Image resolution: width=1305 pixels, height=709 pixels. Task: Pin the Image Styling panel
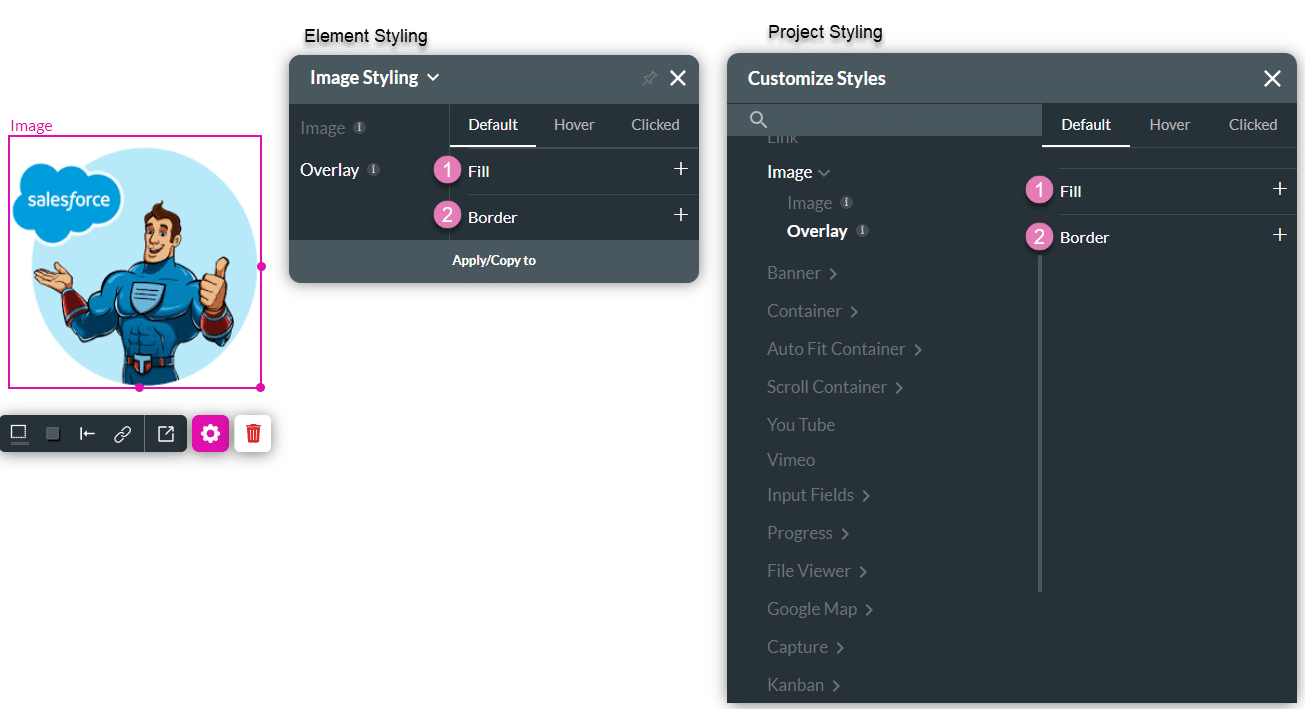click(x=649, y=78)
